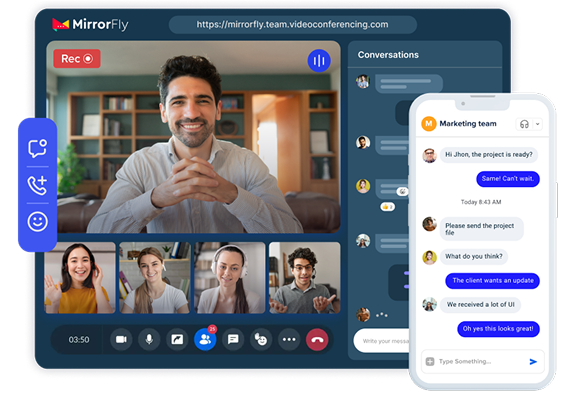
Task: Click Write your message field in Conversations
Action: click(381, 341)
